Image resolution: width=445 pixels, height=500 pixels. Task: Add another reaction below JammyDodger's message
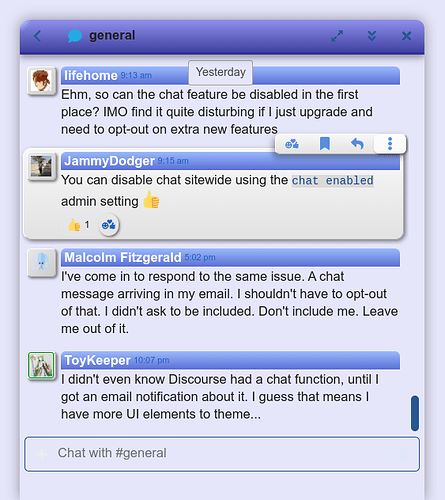[109, 225]
